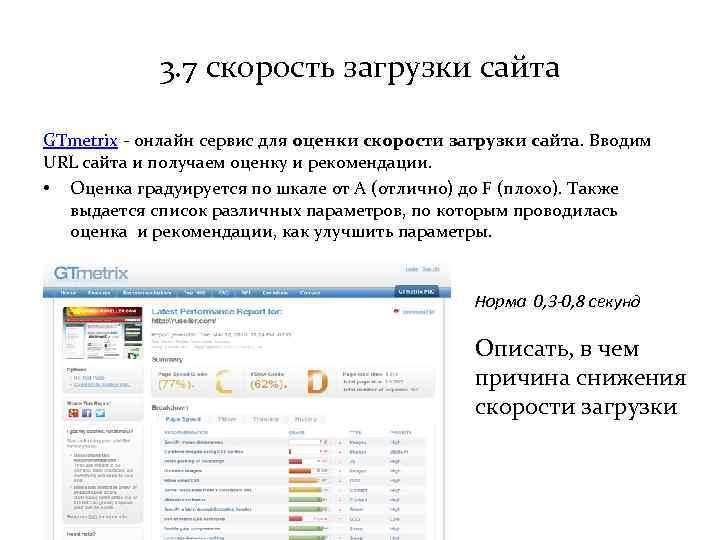
Task: Click the GTmetrix PRO button
Action: [416, 292]
